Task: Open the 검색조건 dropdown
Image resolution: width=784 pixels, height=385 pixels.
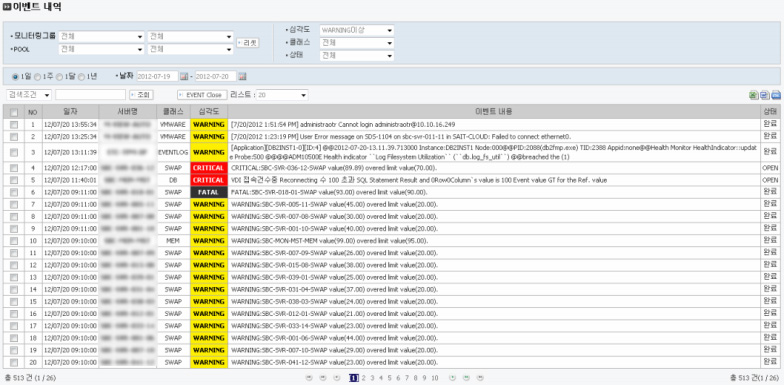Action: pyautogui.click(x=29, y=95)
